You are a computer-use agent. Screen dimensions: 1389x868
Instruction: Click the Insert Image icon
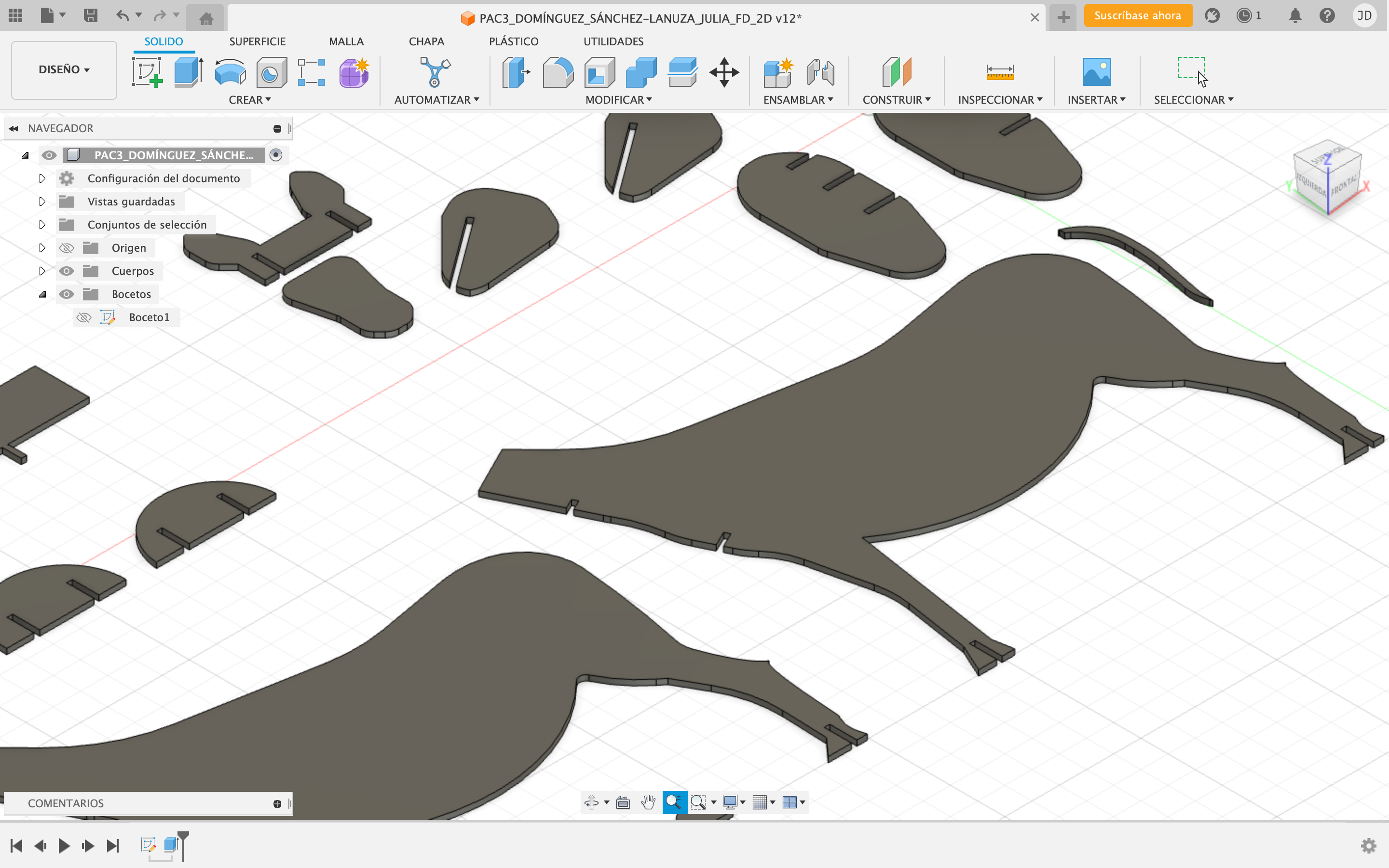pos(1096,72)
